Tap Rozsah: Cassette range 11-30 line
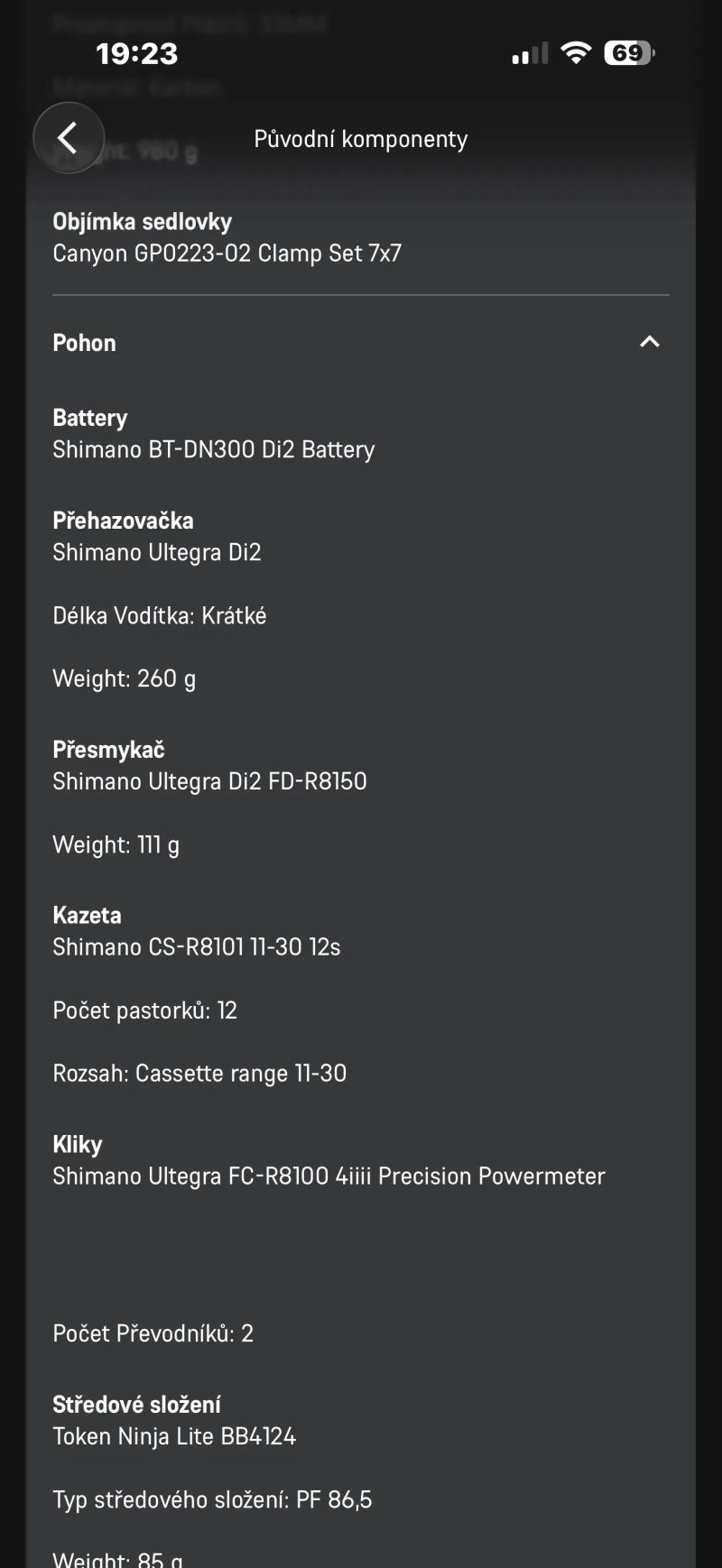722x1568 pixels. coord(199,1074)
